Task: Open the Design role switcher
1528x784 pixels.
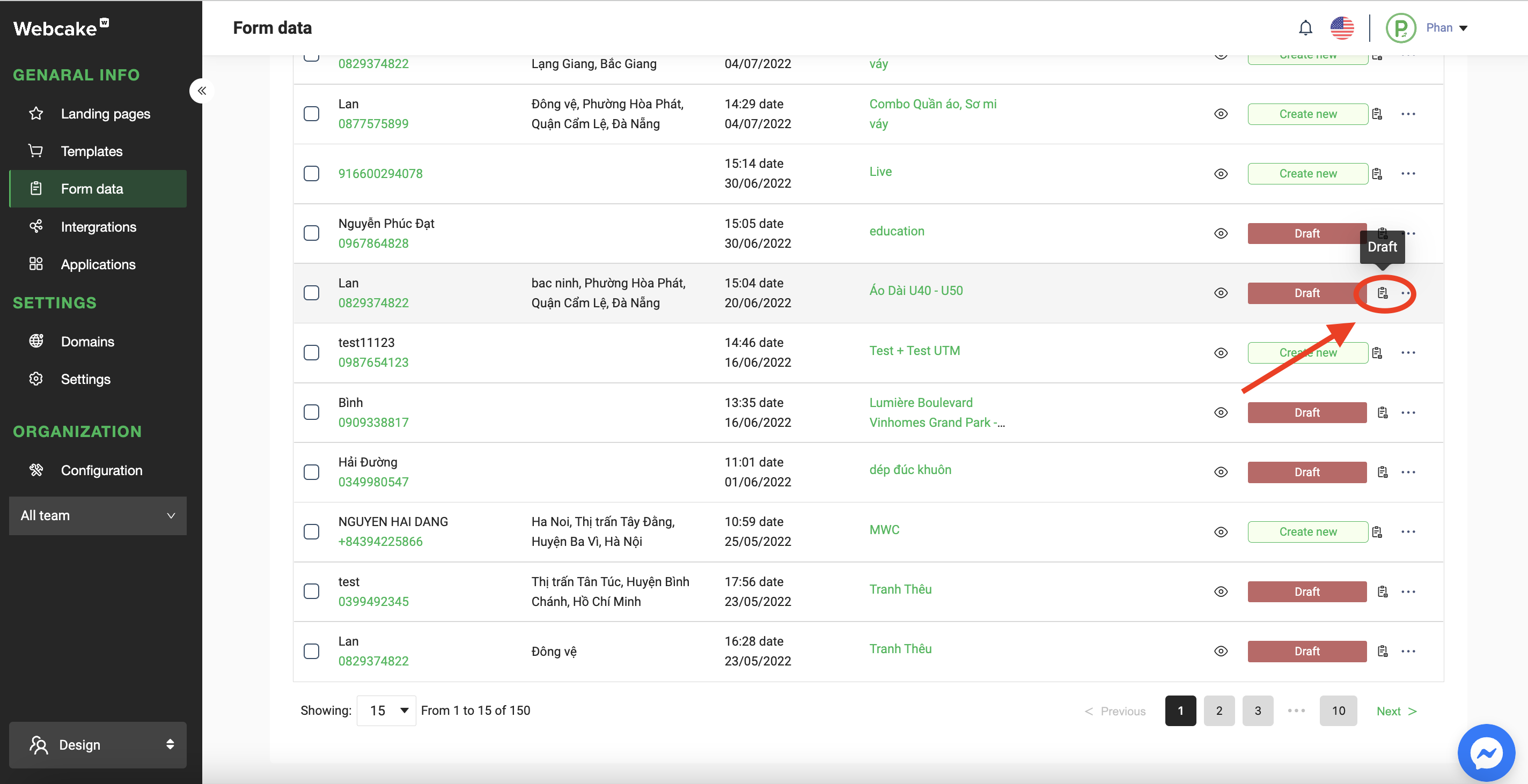Action: click(x=98, y=745)
